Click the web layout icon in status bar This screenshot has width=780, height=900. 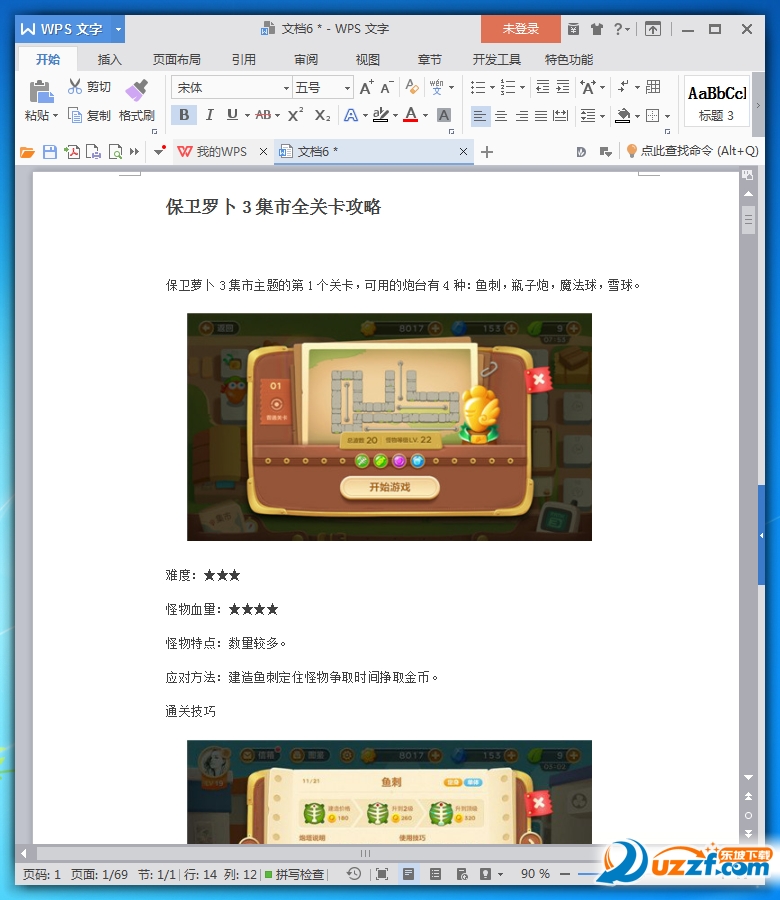[462, 874]
